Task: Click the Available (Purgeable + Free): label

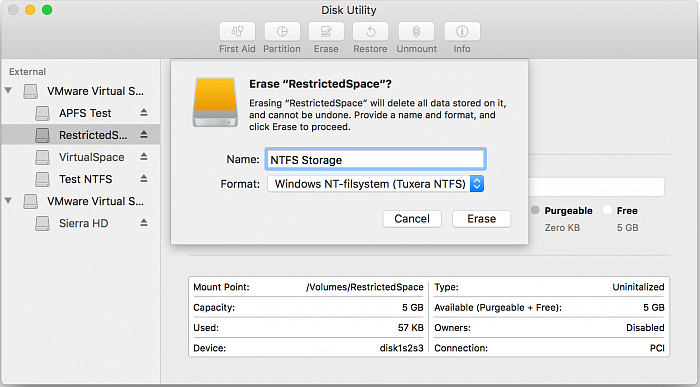Action: (498, 308)
